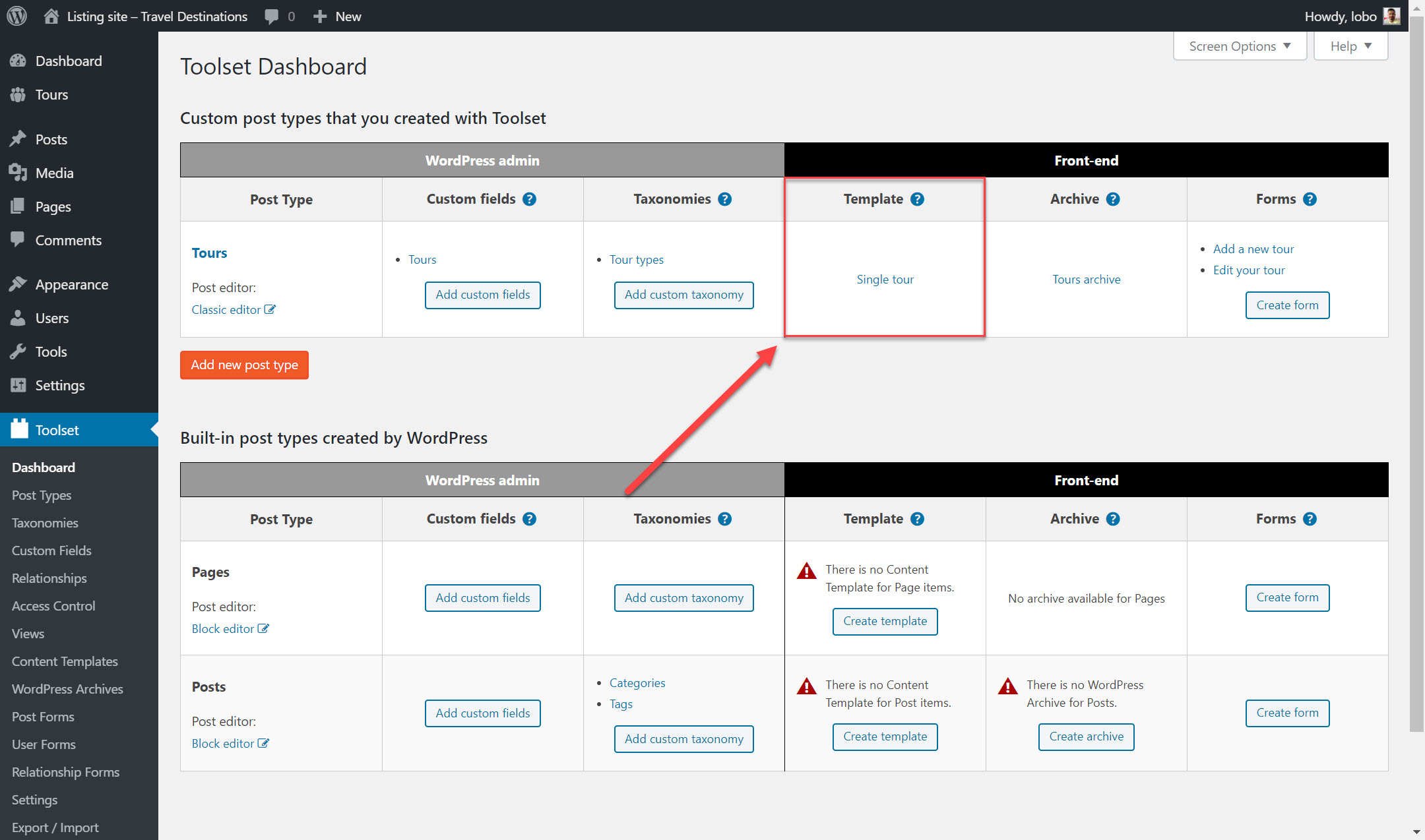Click the edit icon beside the Pages Block editor

point(263,628)
